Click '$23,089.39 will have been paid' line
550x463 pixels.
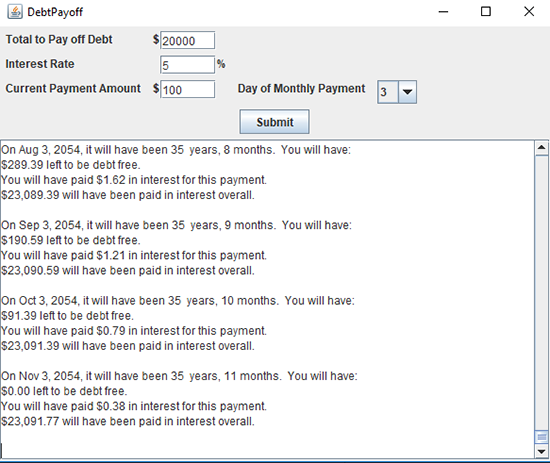tap(128, 195)
